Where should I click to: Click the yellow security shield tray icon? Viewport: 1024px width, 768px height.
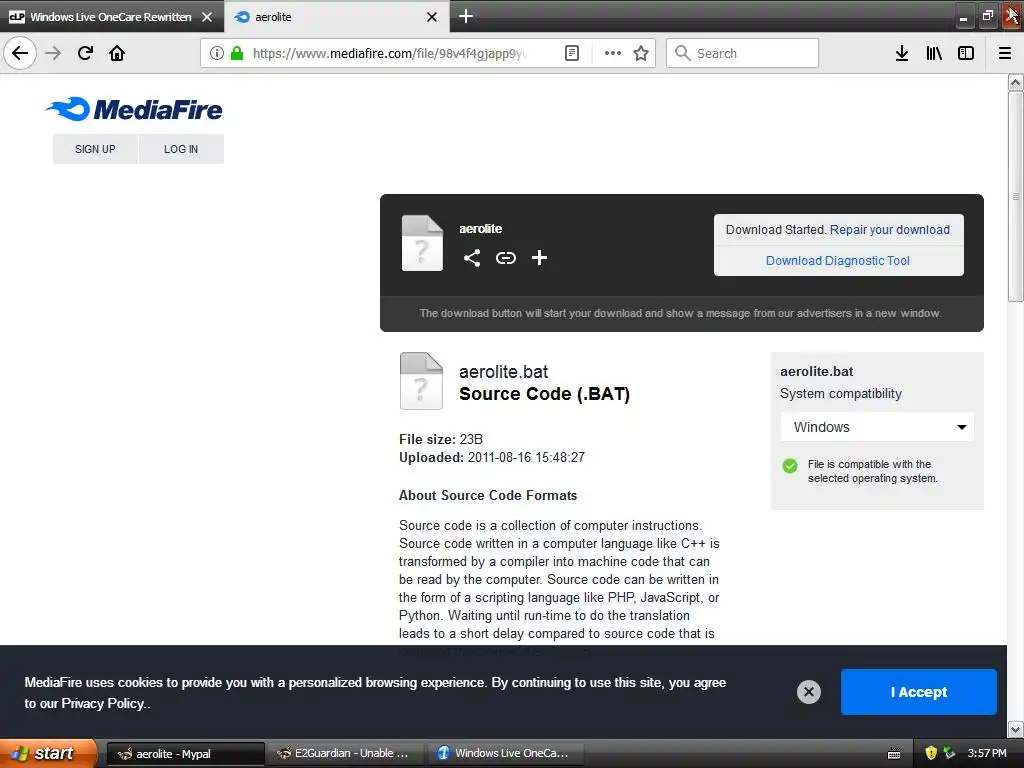[x=931, y=753]
